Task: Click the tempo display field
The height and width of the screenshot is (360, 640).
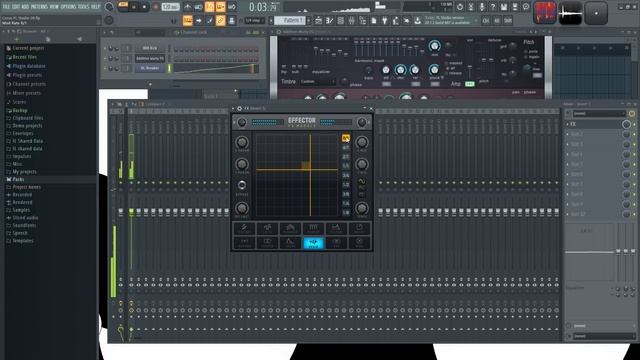Action: [170, 7]
